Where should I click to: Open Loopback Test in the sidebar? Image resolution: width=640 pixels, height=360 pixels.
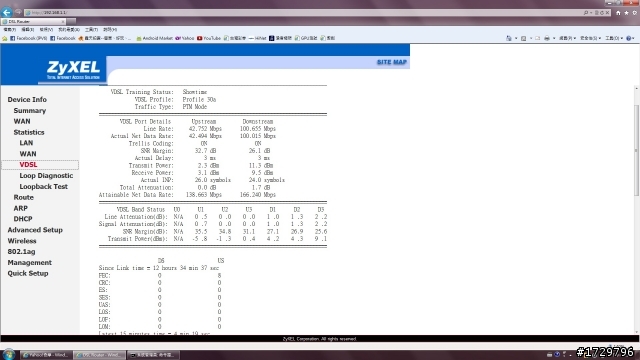pyautogui.click(x=43, y=187)
